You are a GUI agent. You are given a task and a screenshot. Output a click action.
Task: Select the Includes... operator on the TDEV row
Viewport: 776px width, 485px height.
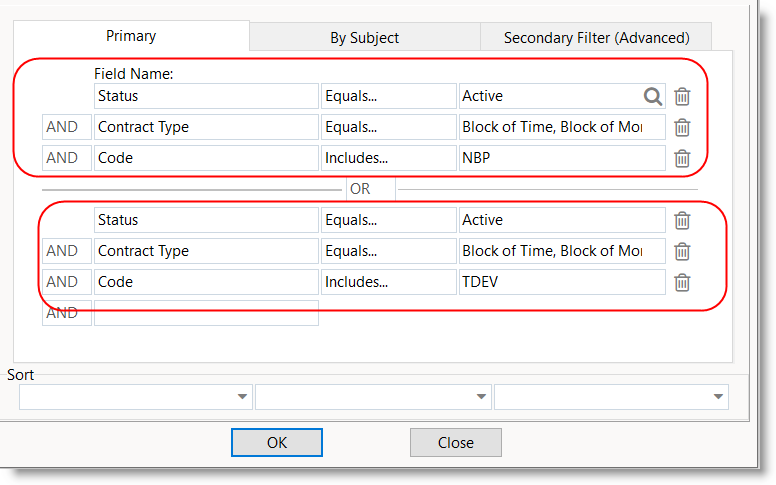click(388, 282)
